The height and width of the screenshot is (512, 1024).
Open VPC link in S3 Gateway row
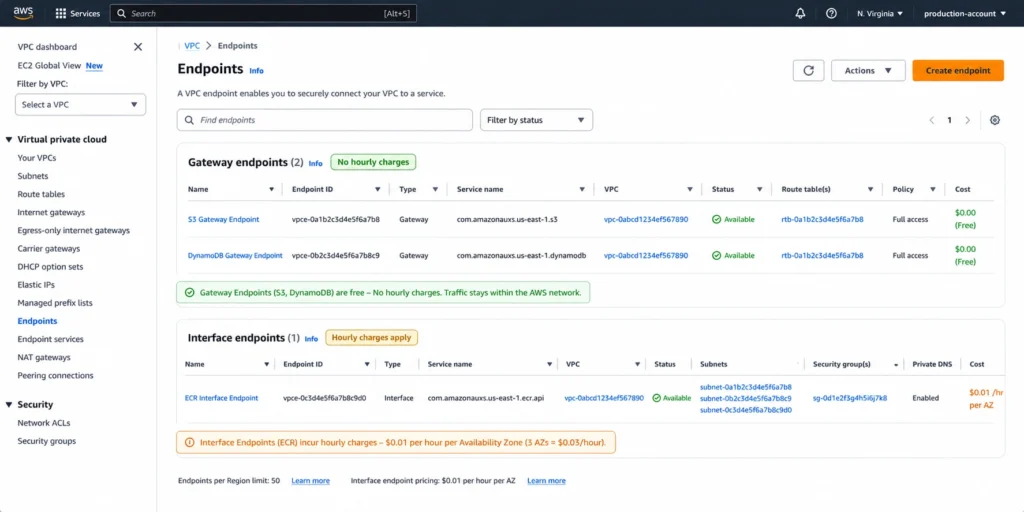pos(646,219)
